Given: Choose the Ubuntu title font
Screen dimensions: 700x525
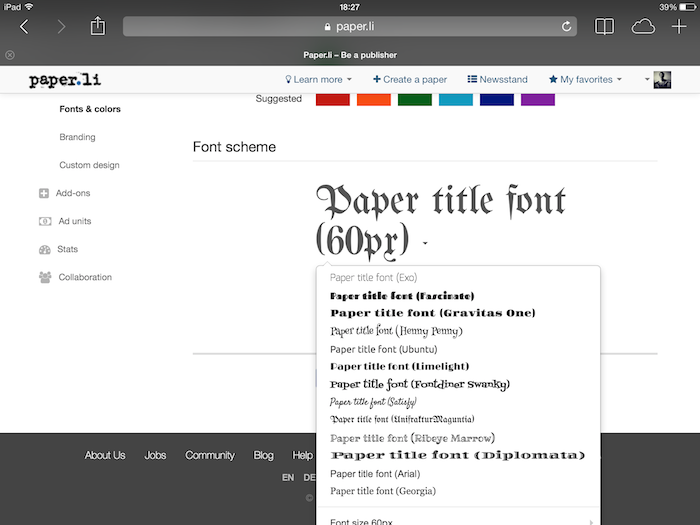Looking at the screenshot, I should coord(383,349).
